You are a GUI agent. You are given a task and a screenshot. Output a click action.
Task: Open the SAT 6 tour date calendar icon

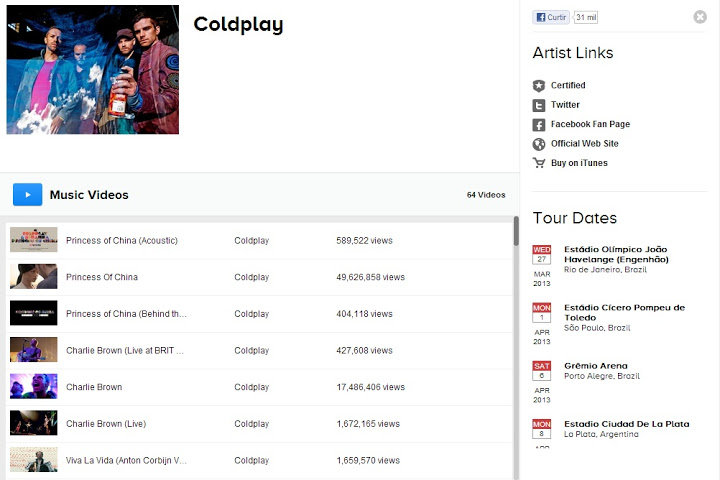pyautogui.click(x=541, y=371)
